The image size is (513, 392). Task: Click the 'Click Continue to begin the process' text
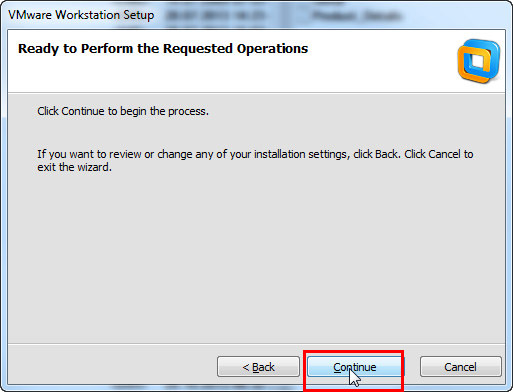123,111
